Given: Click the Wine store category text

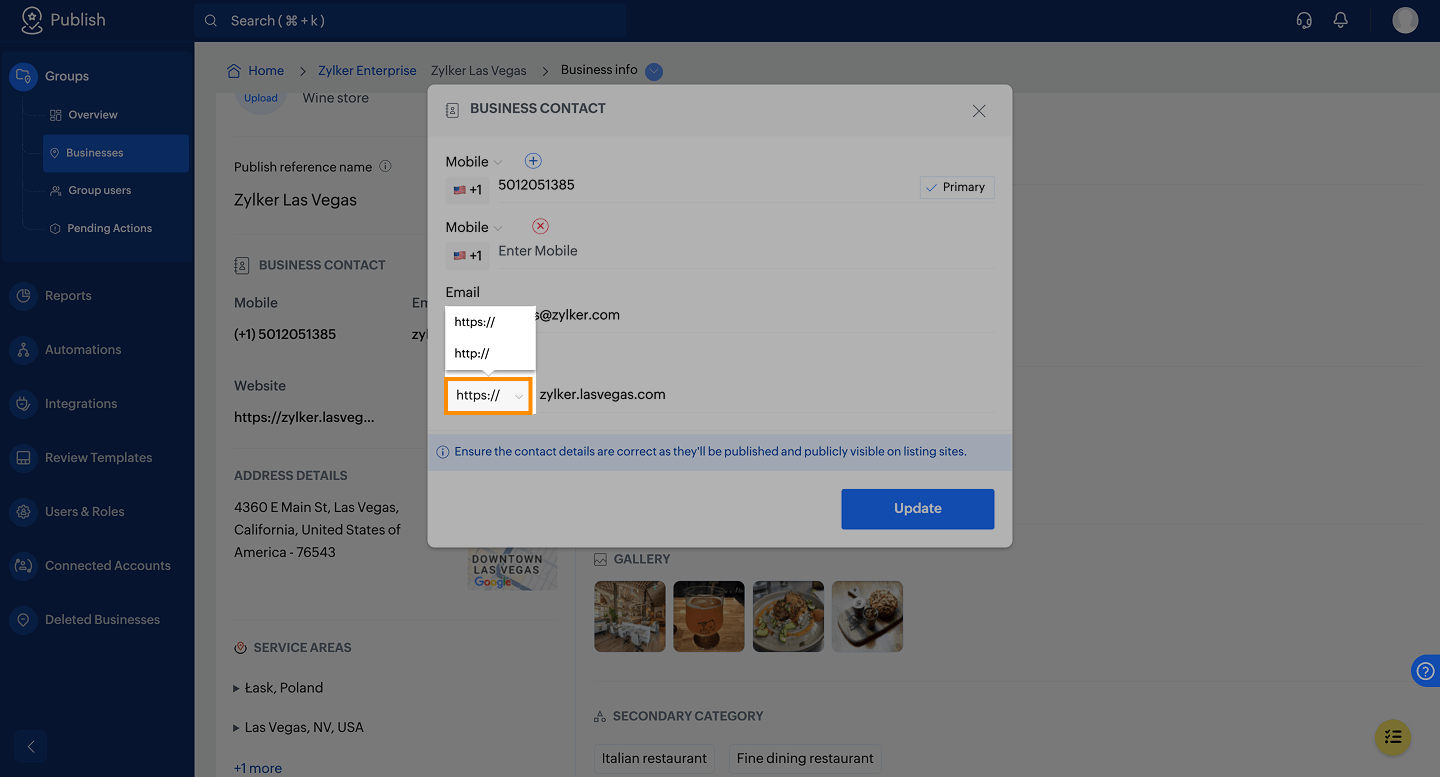Looking at the screenshot, I should point(336,98).
